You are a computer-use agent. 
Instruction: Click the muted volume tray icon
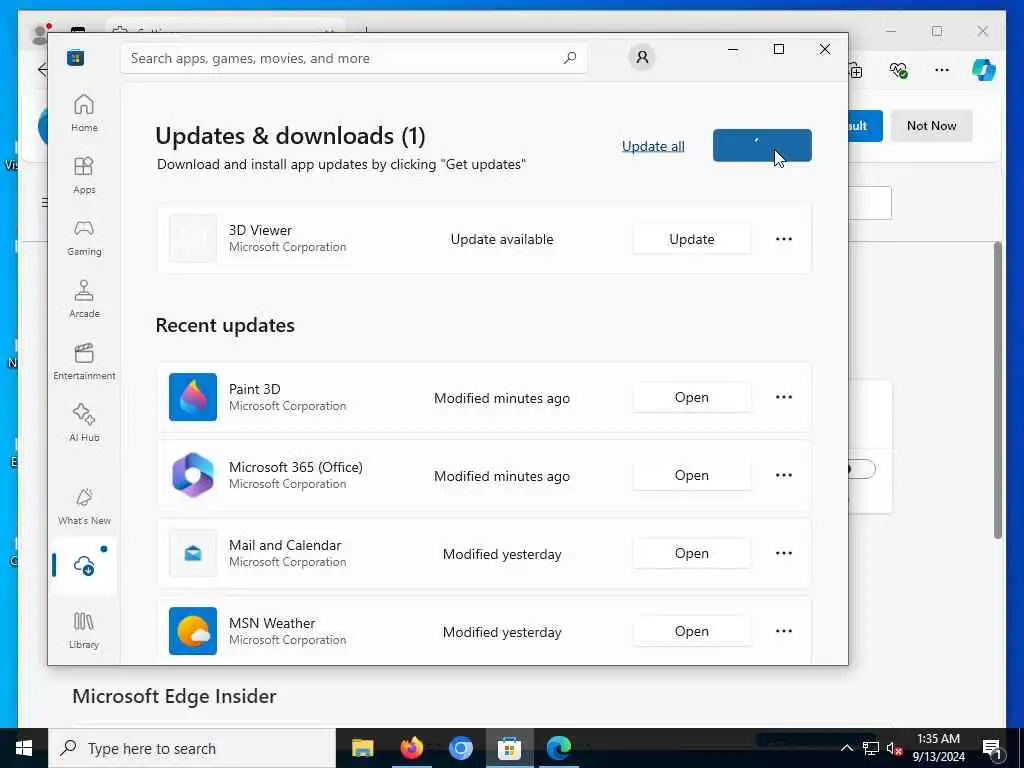point(895,748)
